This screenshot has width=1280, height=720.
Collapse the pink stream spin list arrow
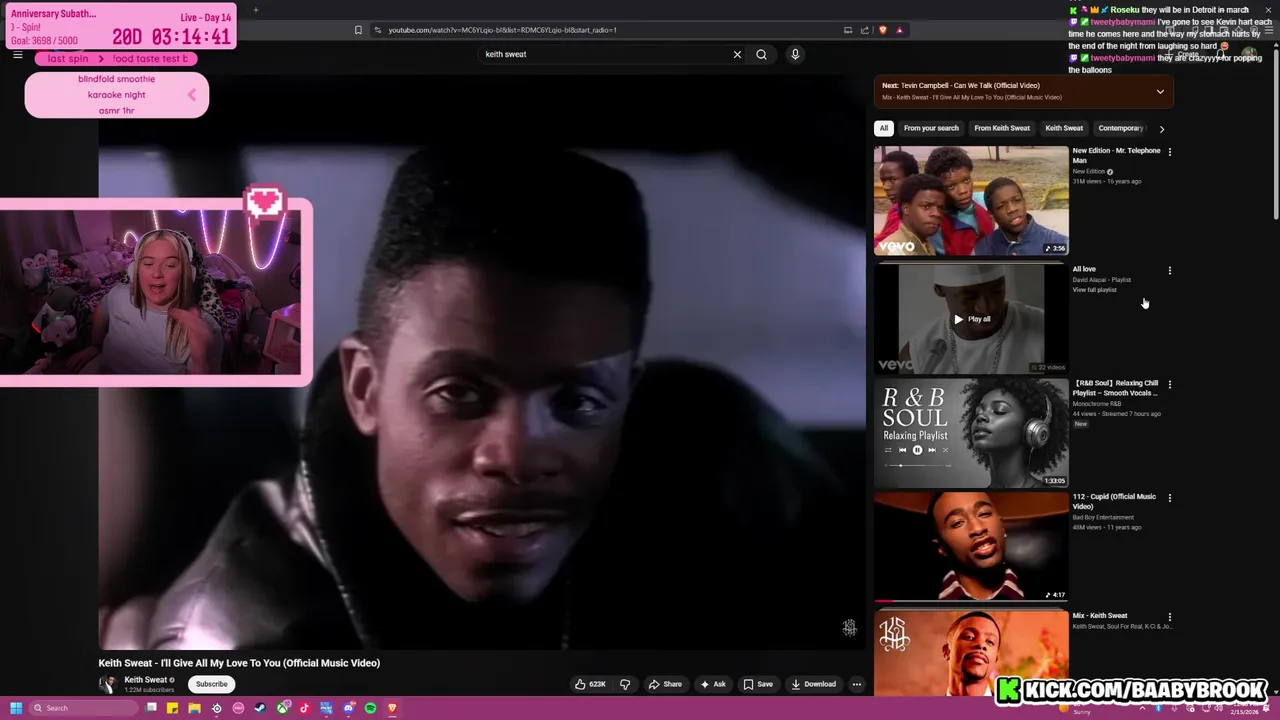coord(192,95)
